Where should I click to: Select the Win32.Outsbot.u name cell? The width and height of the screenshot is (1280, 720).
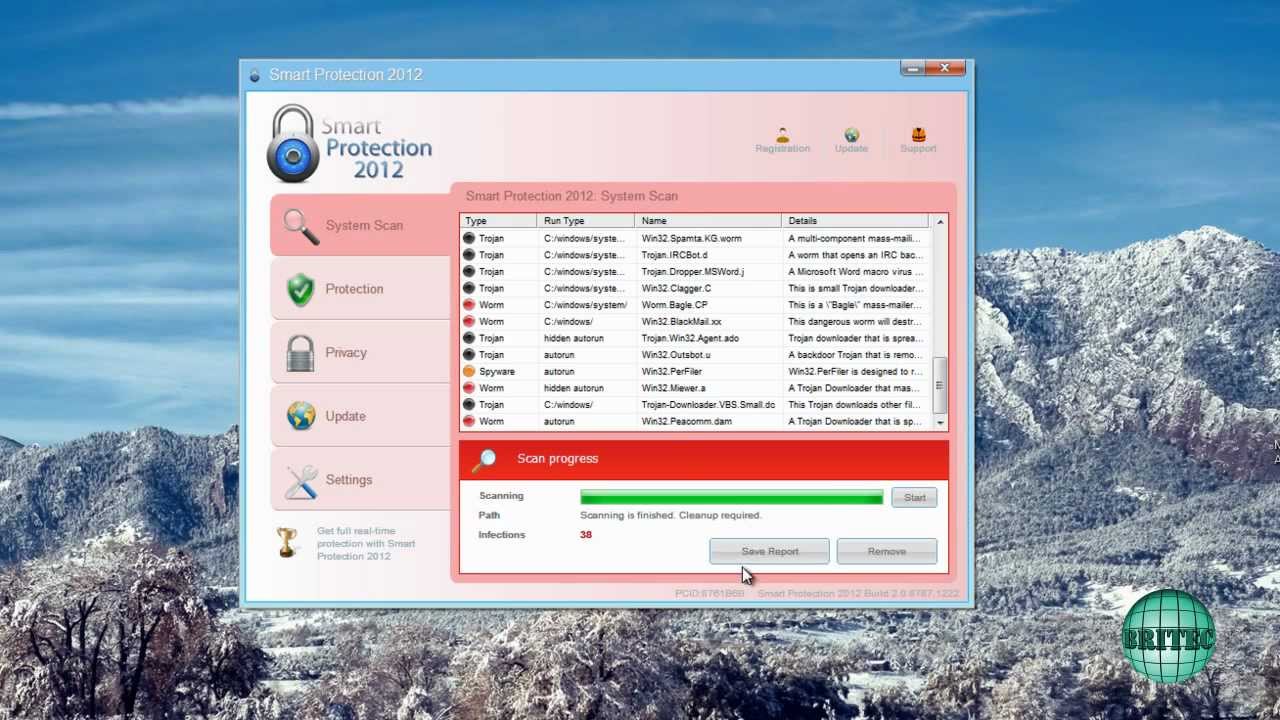tap(676, 355)
